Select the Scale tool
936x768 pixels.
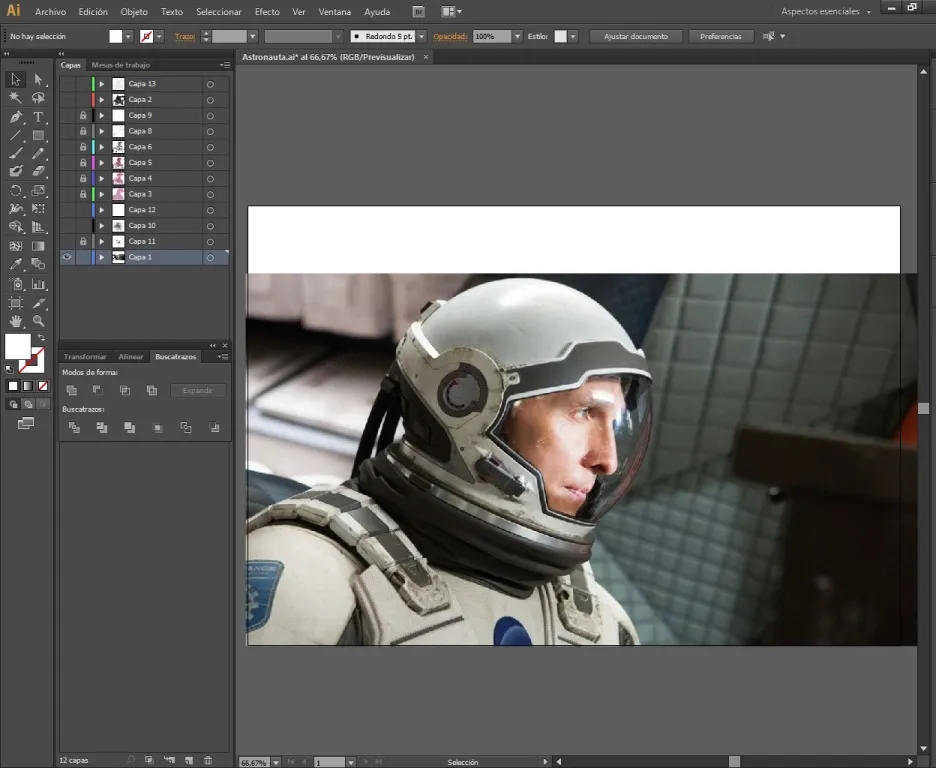[x=38, y=191]
